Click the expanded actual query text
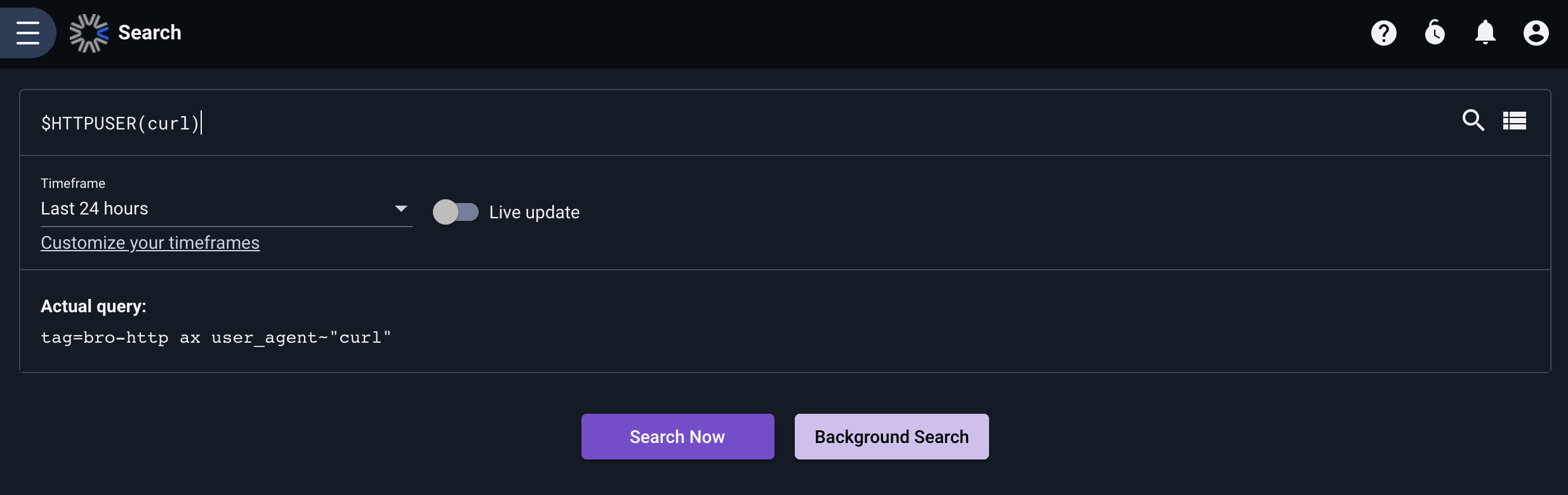The height and width of the screenshot is (495, 1568). pos(216,338)
